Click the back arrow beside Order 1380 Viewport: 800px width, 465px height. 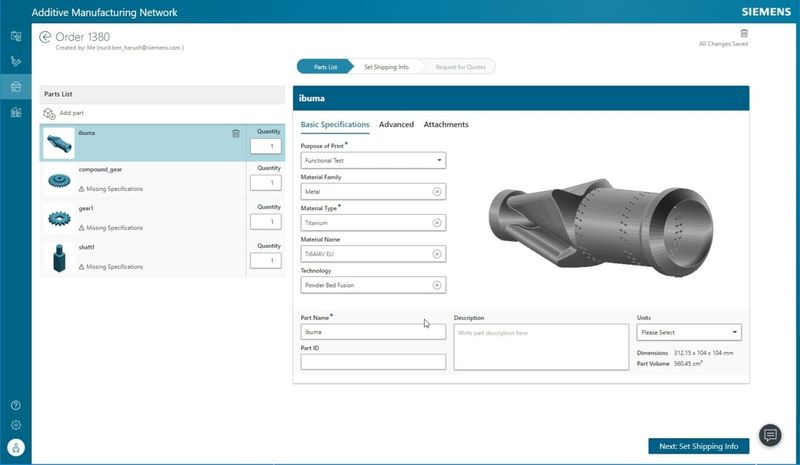[x=44, y=37]
